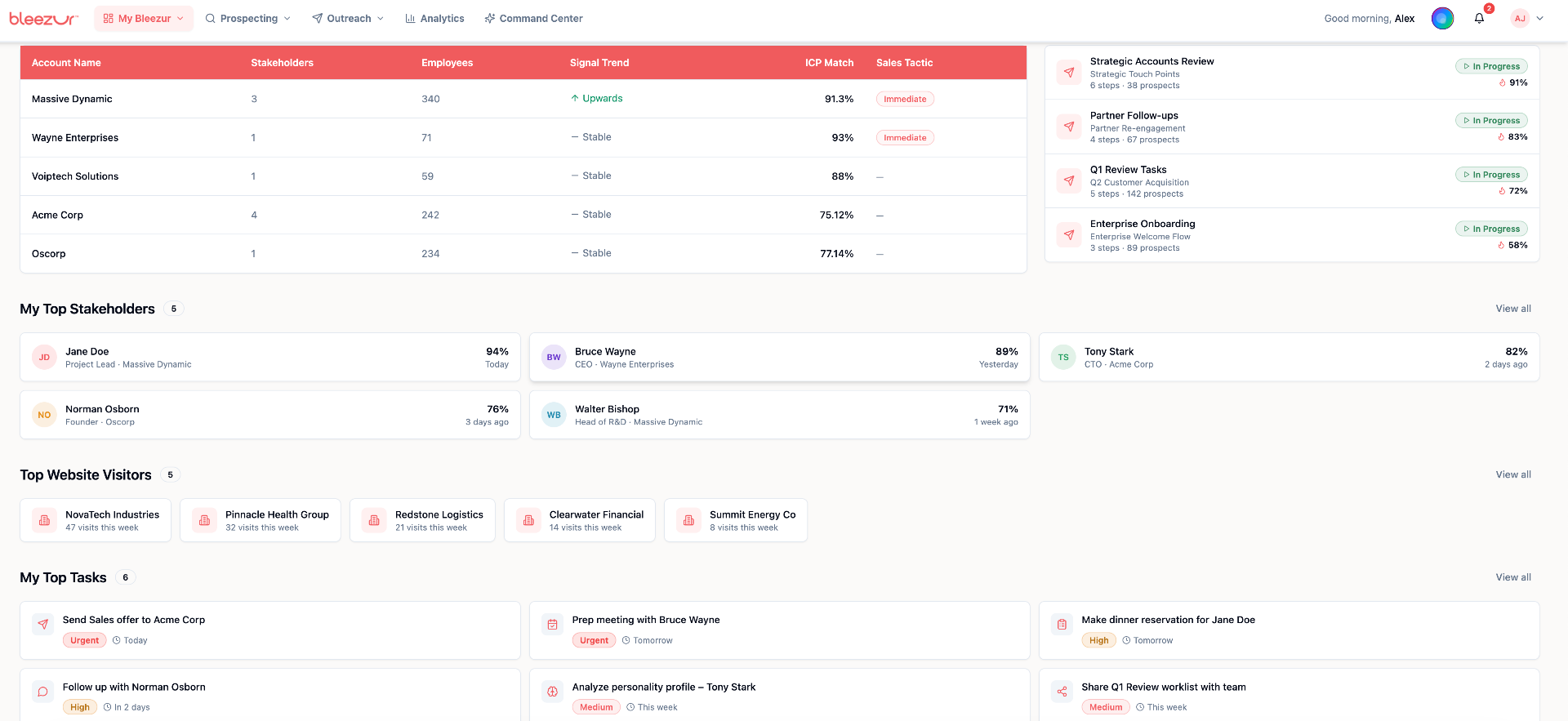1568x721 pixels.
Task: Click Medium tag on Analyze personality profile
Action: 596,707
